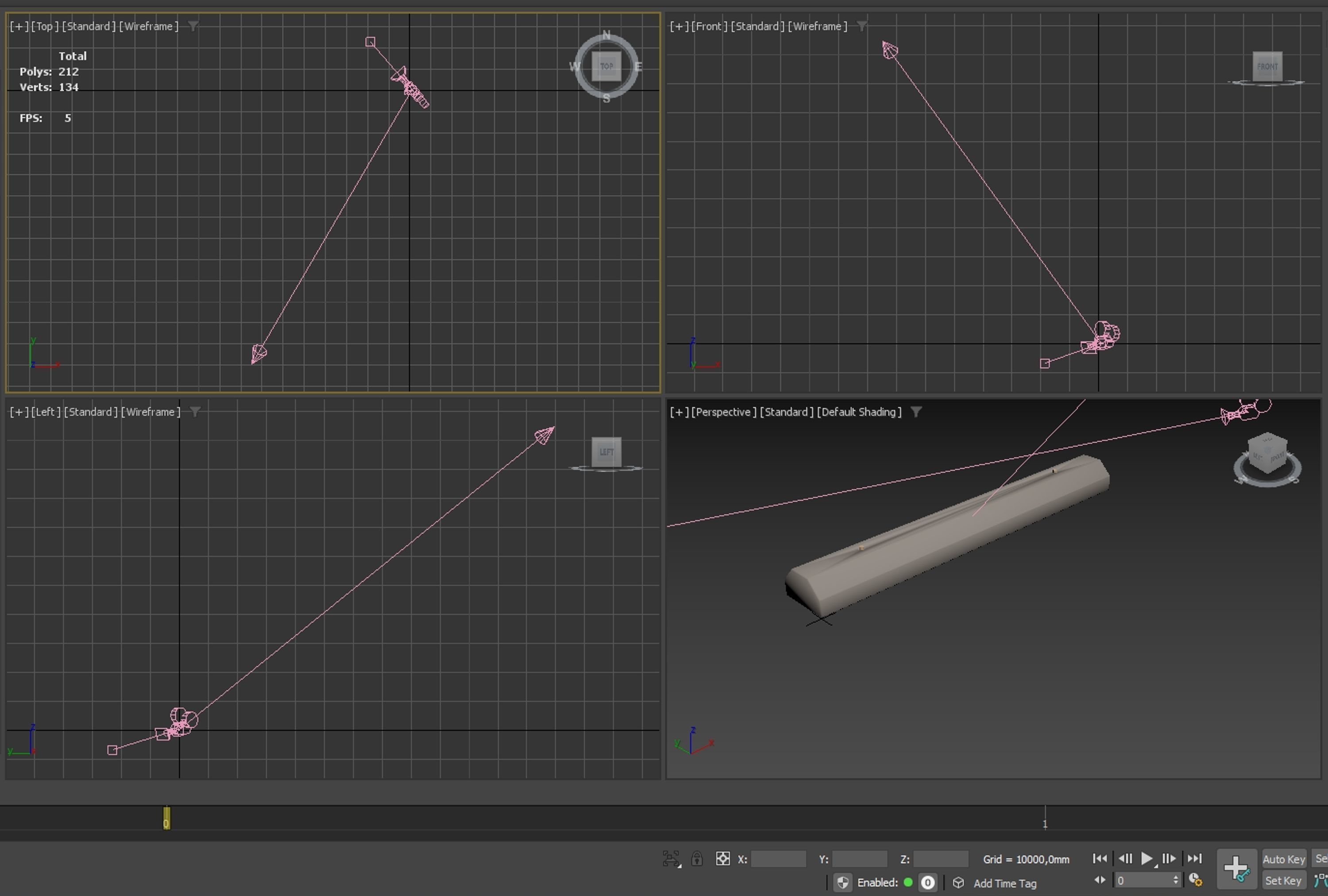1328x896 pixels.
Task: Toggle Selection Lock padlock icon
Action: (x=697, y=858)
